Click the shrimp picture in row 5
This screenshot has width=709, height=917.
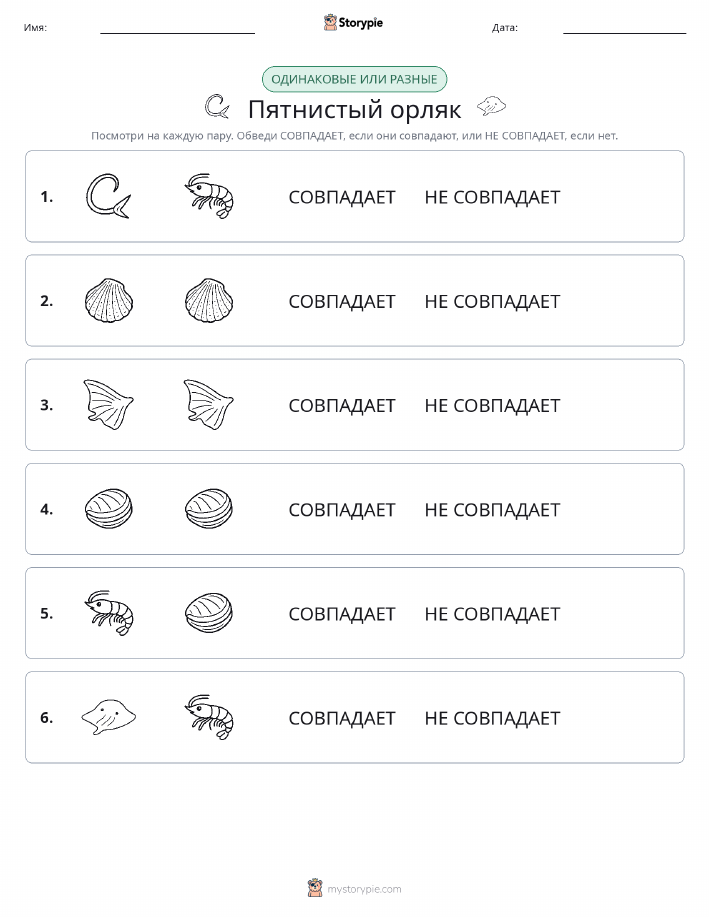(109, 613)
